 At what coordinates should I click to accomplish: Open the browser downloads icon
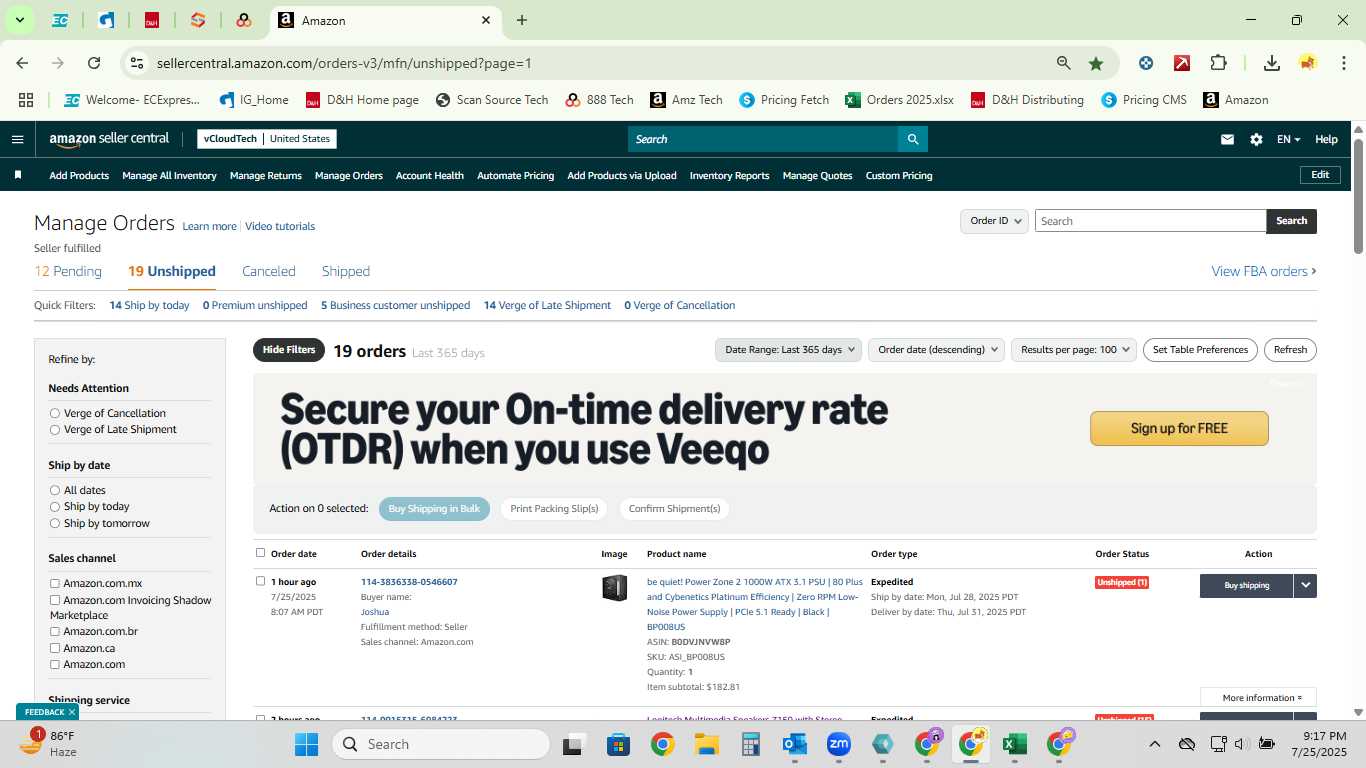pos(1272,63)
